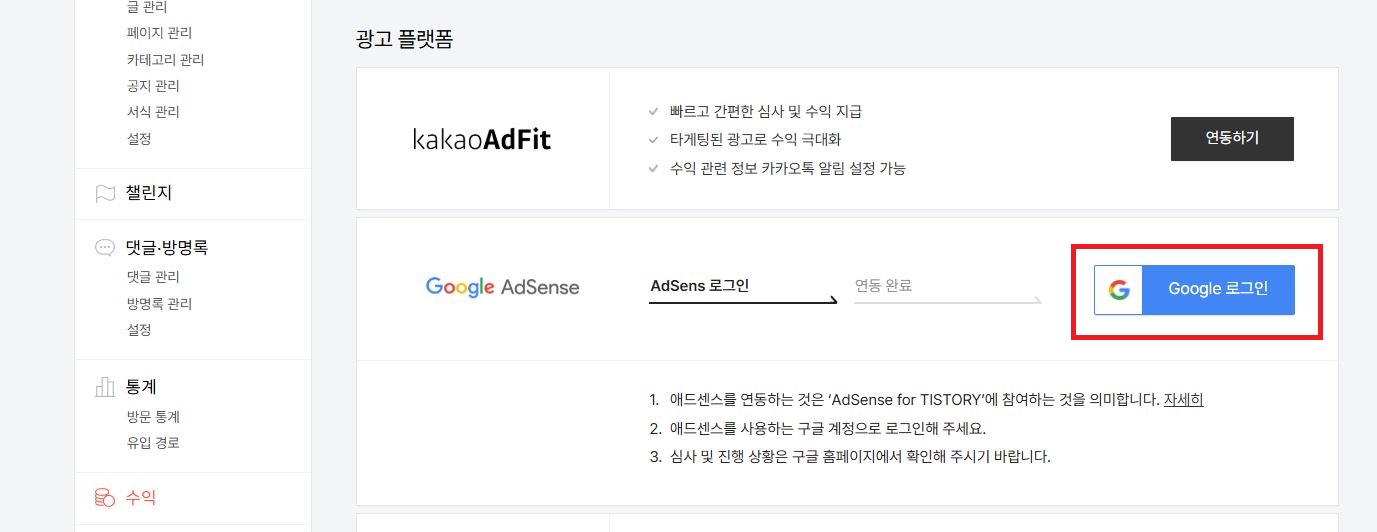Go to 방문 통계

click(153, 417)
